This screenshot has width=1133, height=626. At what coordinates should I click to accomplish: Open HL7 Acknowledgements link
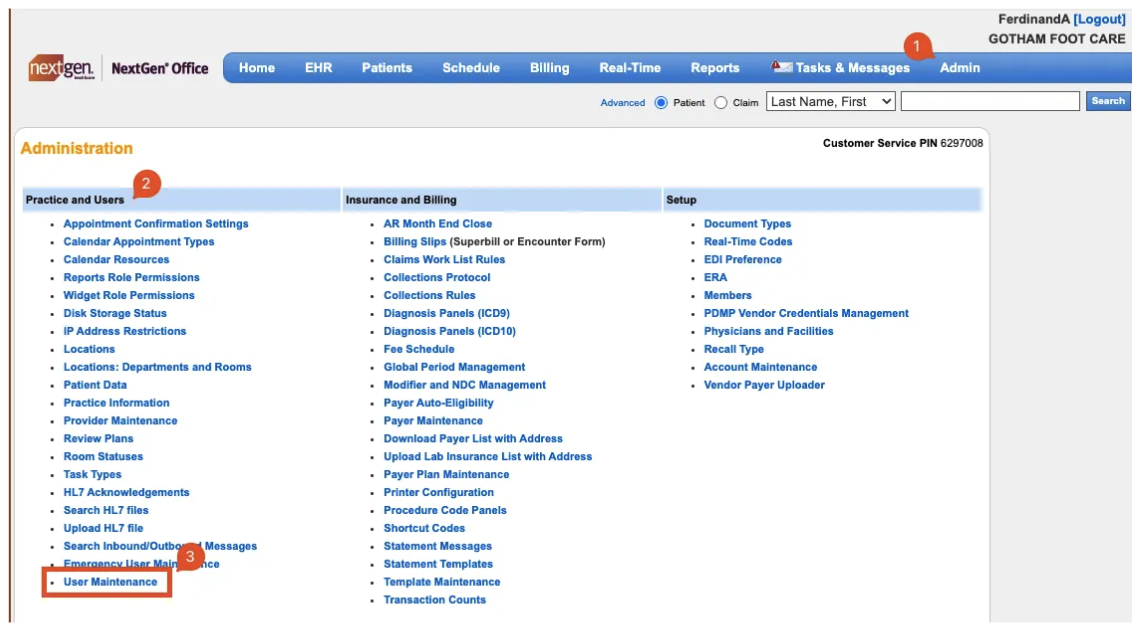click(x=126, y=492)
